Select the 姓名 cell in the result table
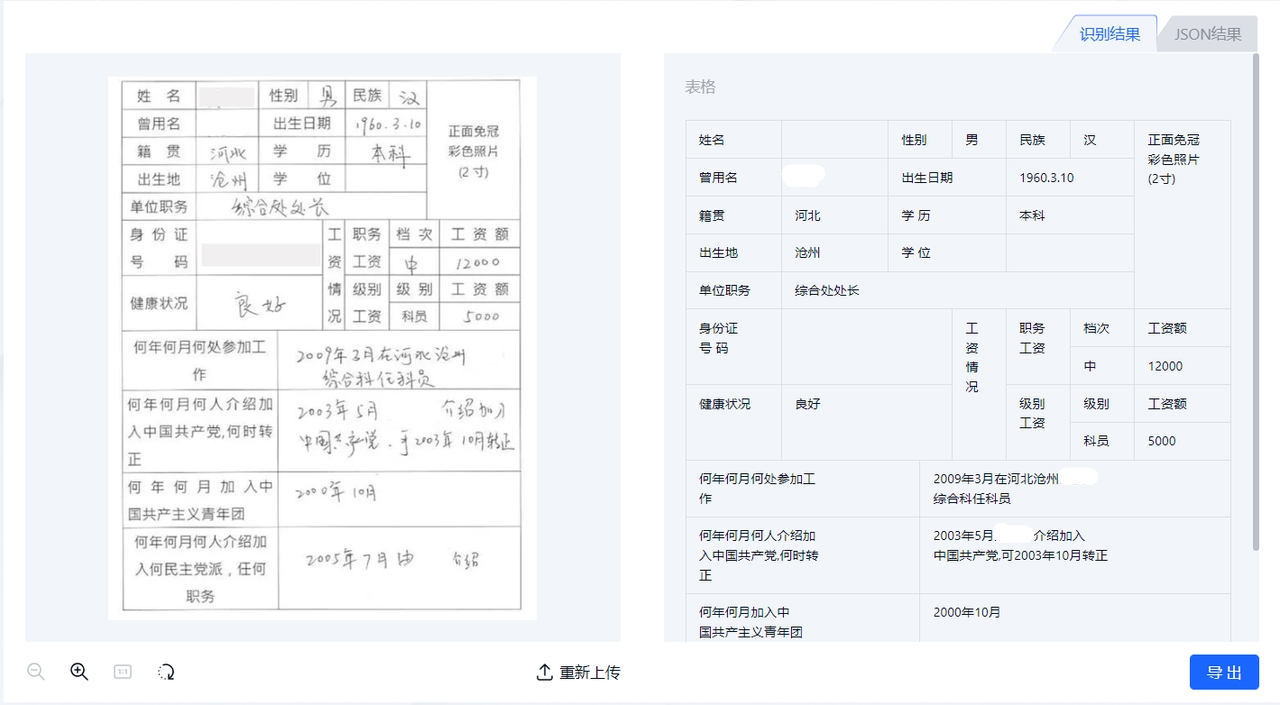The height and width of the screenshot is (705, 1280). coord(733,139)
